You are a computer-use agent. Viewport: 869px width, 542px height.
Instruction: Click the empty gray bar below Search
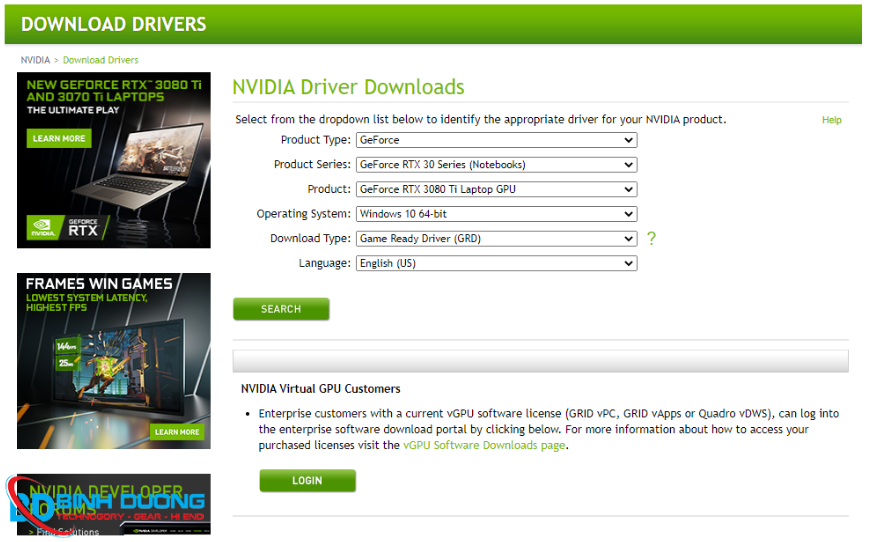click(540, 361)
